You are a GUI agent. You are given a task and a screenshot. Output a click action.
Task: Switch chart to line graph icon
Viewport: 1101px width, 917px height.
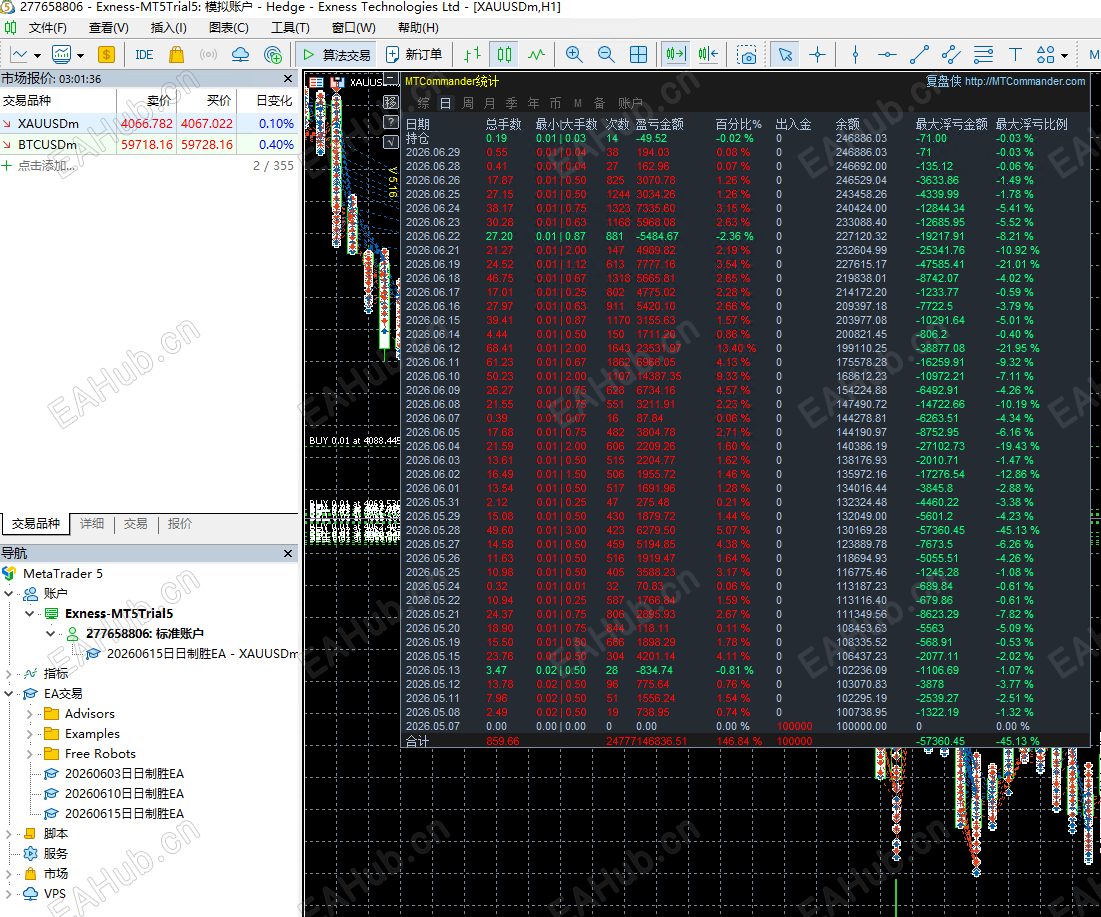pos(537,55)
